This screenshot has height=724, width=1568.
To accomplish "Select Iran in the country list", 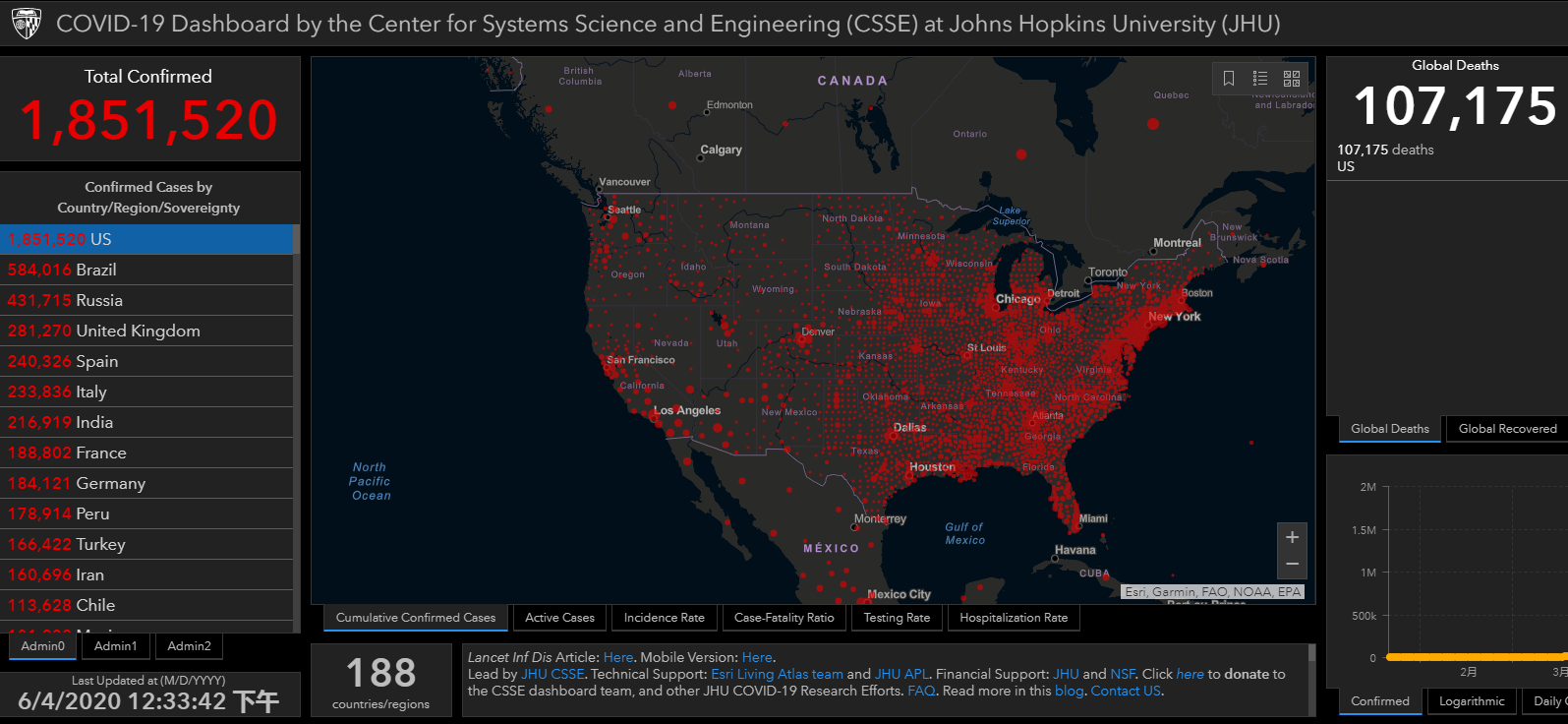I will [146, 574].
